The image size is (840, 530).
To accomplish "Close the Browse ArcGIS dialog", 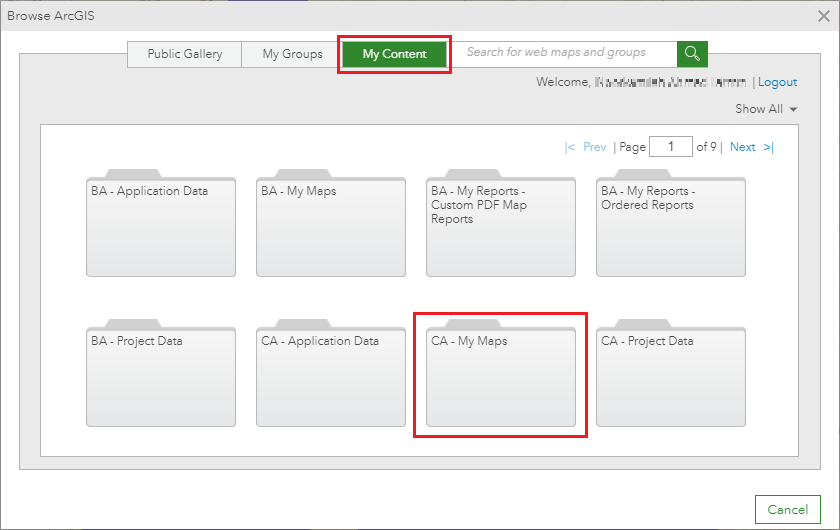I will 824,16.
